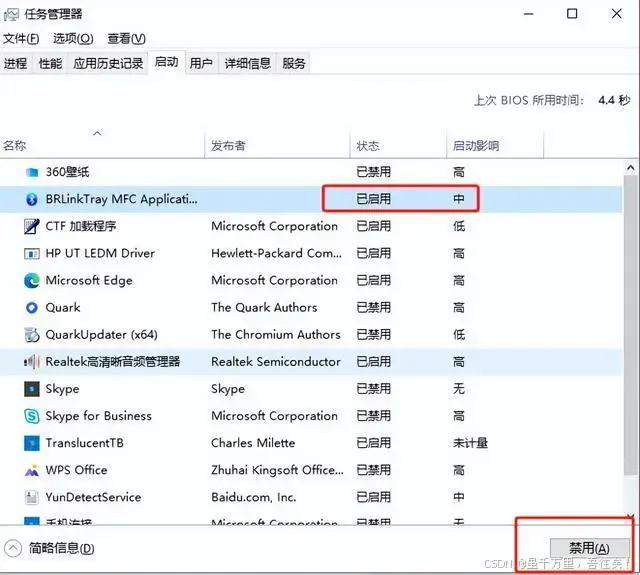640x575 pixels.
Task: Maximize the 任务管理器 window
Action: pyautogui.click(x=572, y=14)
